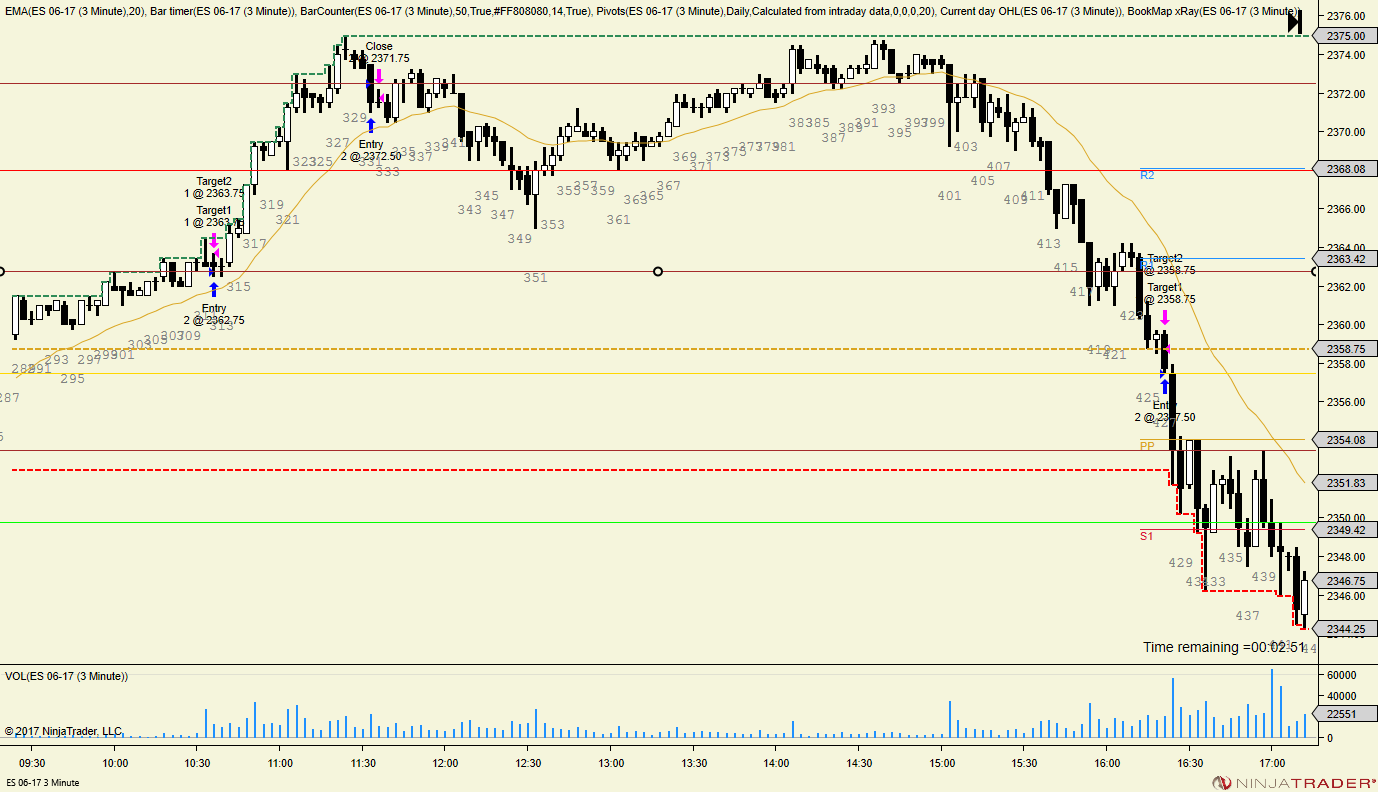This screenshot has width=1378, height=792.
Task: Click the VOL(ES 06-17 (3 Minute)) label
Action: tap(66, 676)
